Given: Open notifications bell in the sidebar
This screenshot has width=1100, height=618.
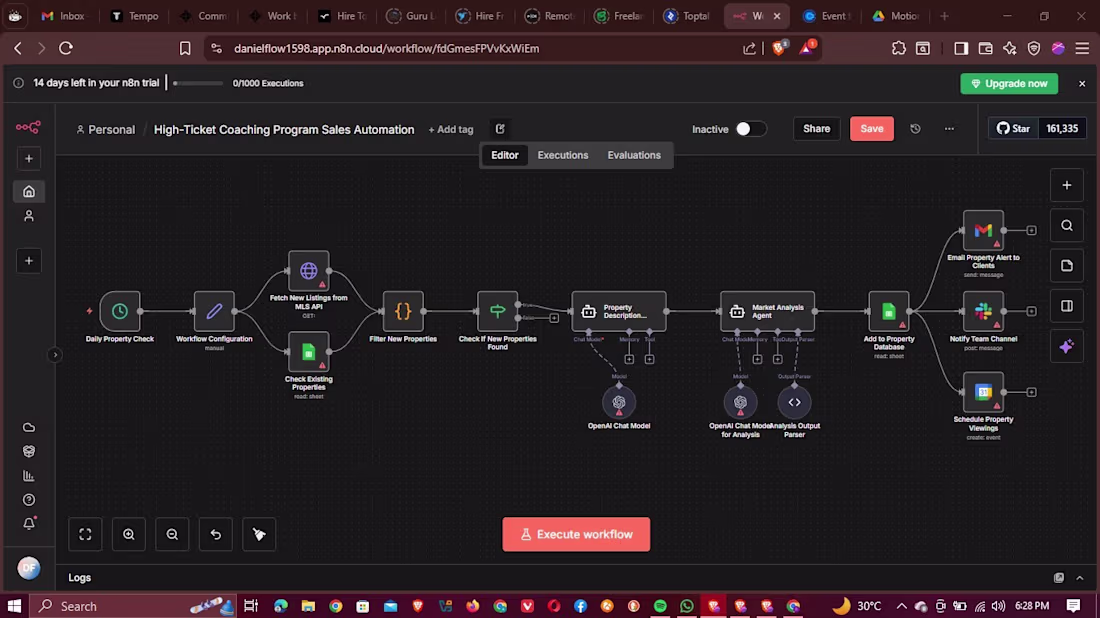Looking at the screenshot, I should point(29,524).
